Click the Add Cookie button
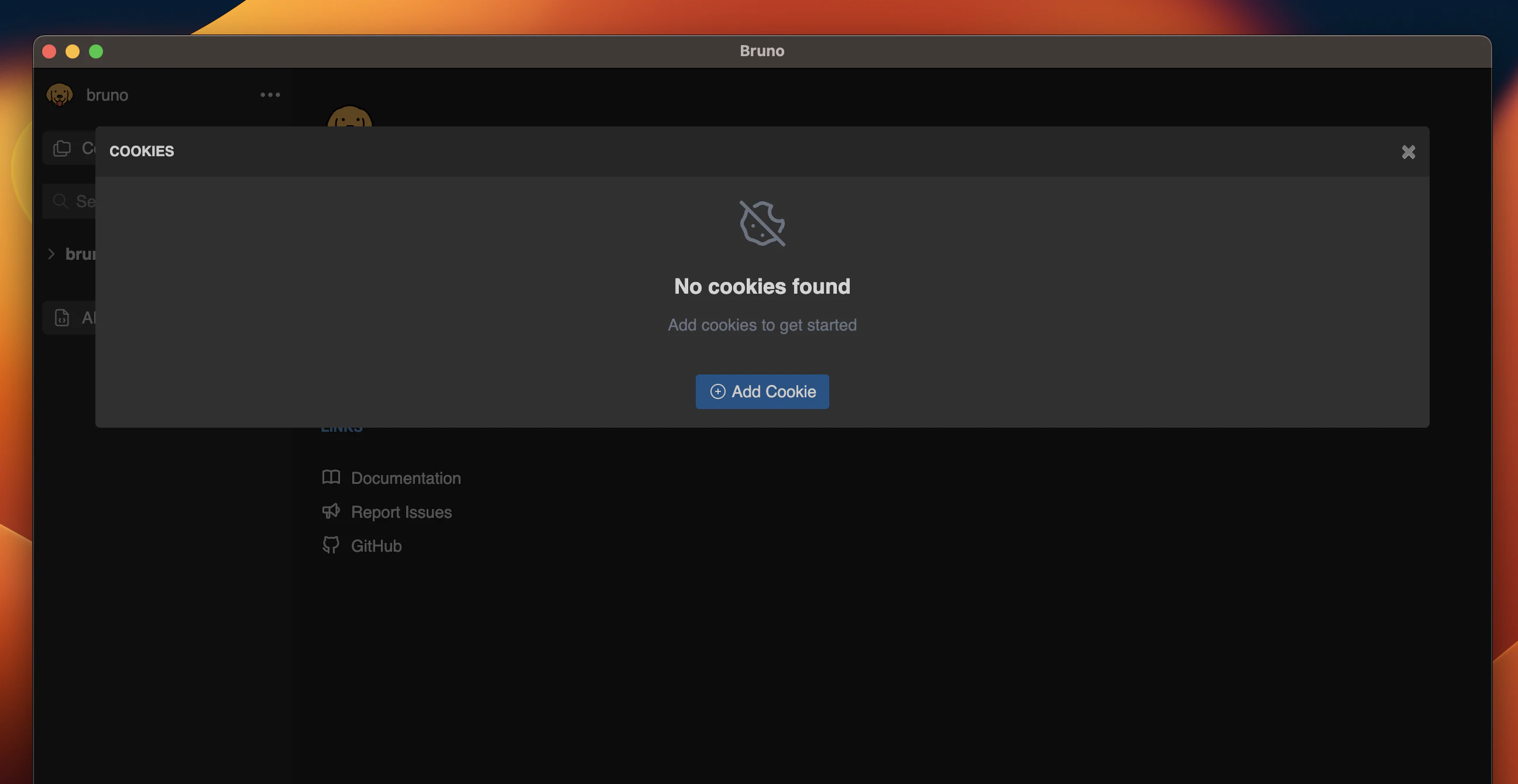The height and width of the screenshot is (784, 1518). point(762,391)
